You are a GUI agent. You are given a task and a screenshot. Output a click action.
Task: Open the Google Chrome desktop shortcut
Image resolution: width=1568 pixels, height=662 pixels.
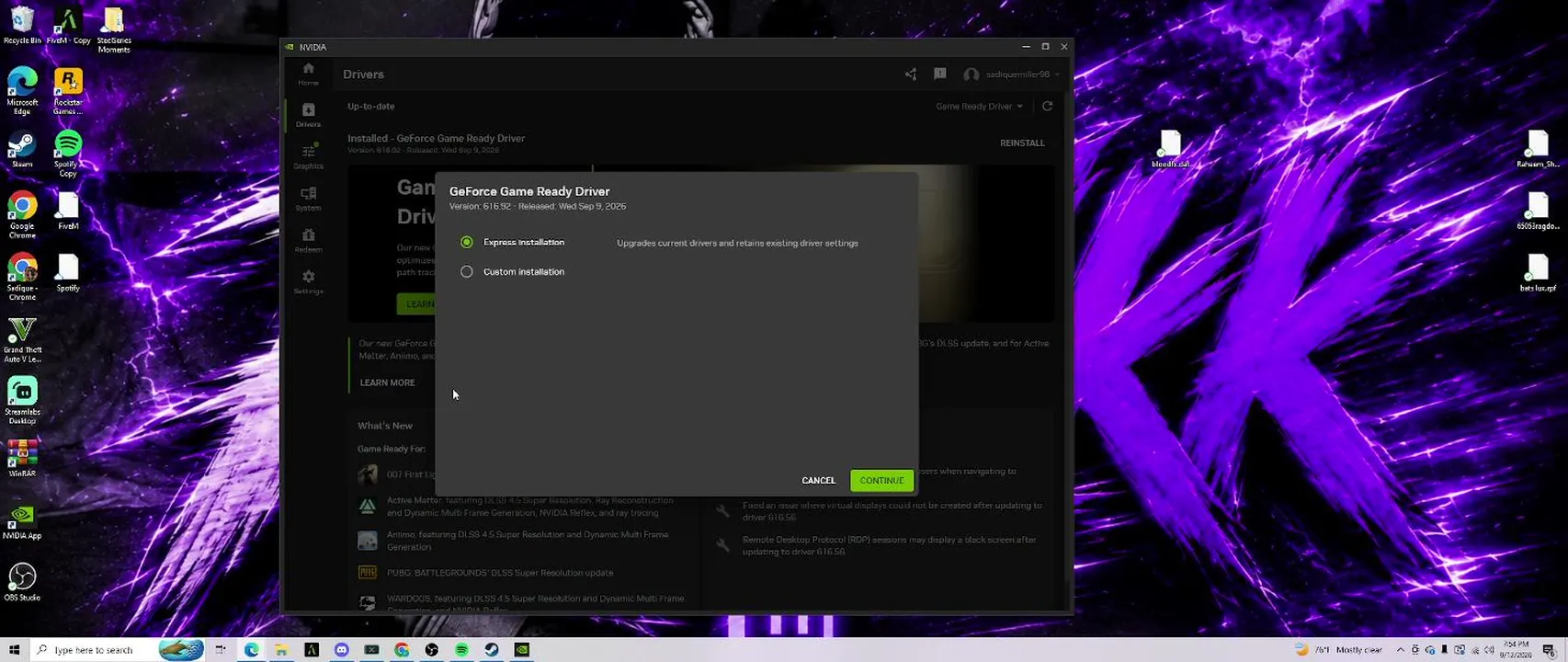(22, 215)
